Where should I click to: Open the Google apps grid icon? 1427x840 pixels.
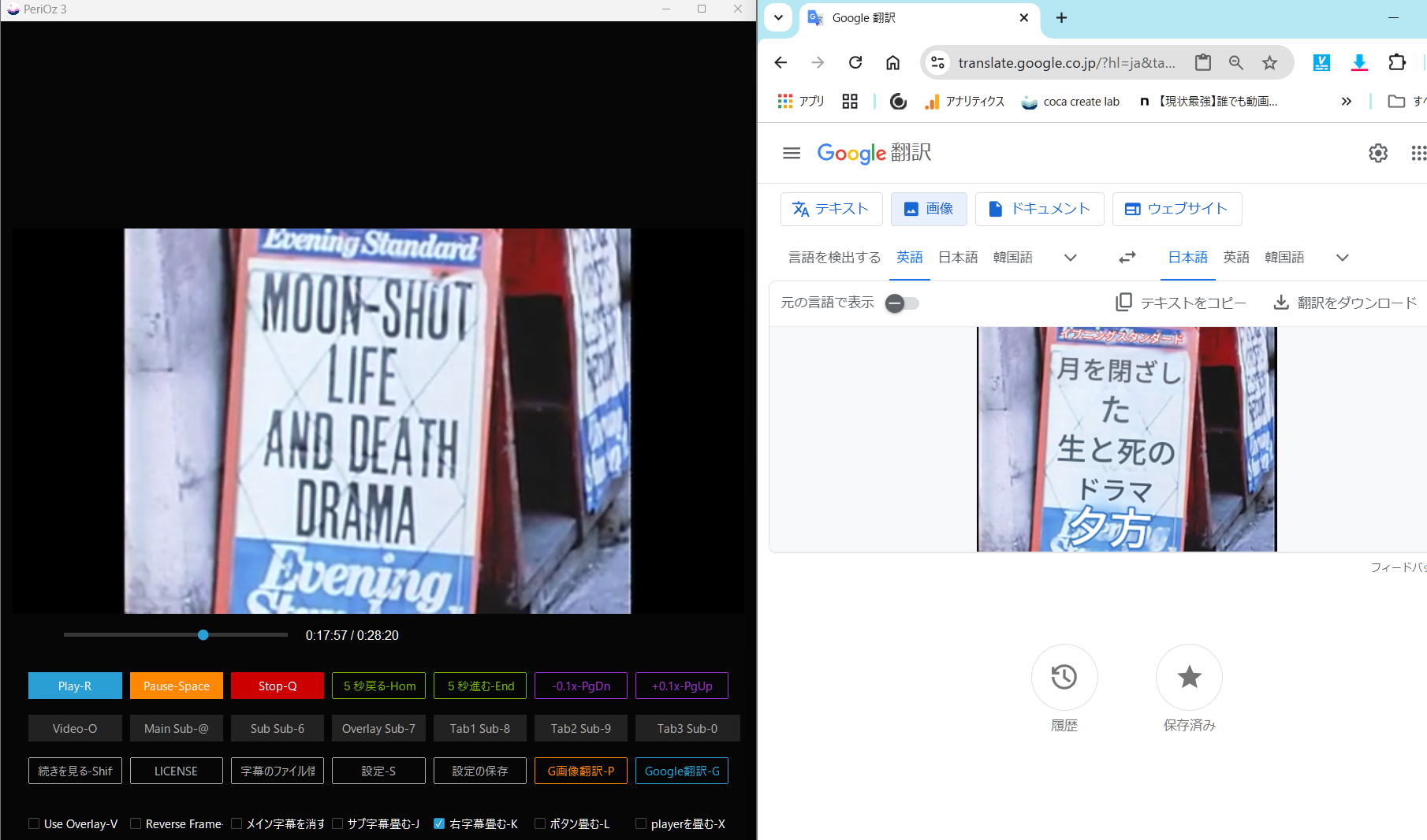pyautogui.click(x=1418, y=153)
